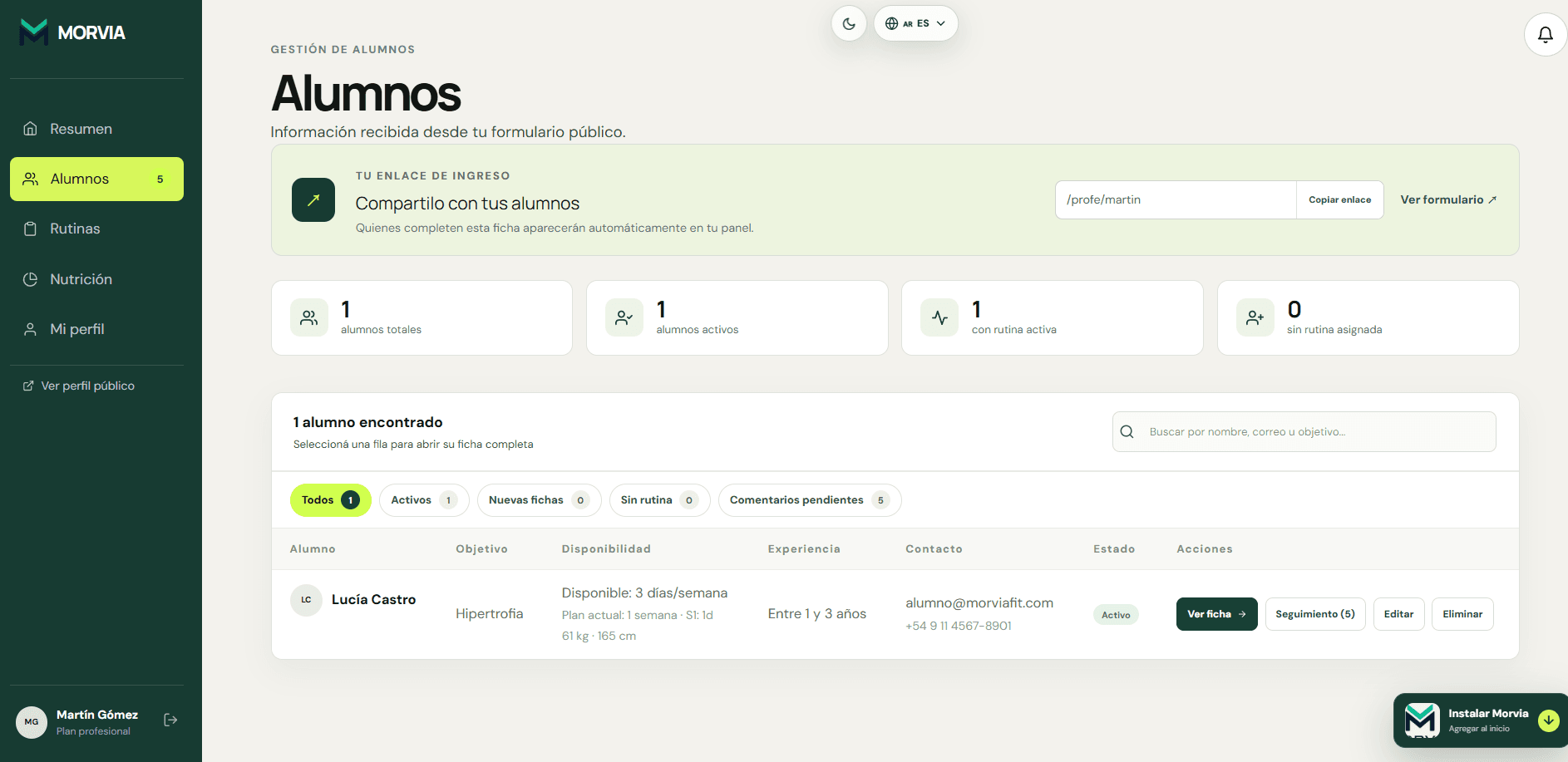This screenshot has height=762, width=1568.
Task: Open the AR ES language dropdown
Action: point(915,23)
